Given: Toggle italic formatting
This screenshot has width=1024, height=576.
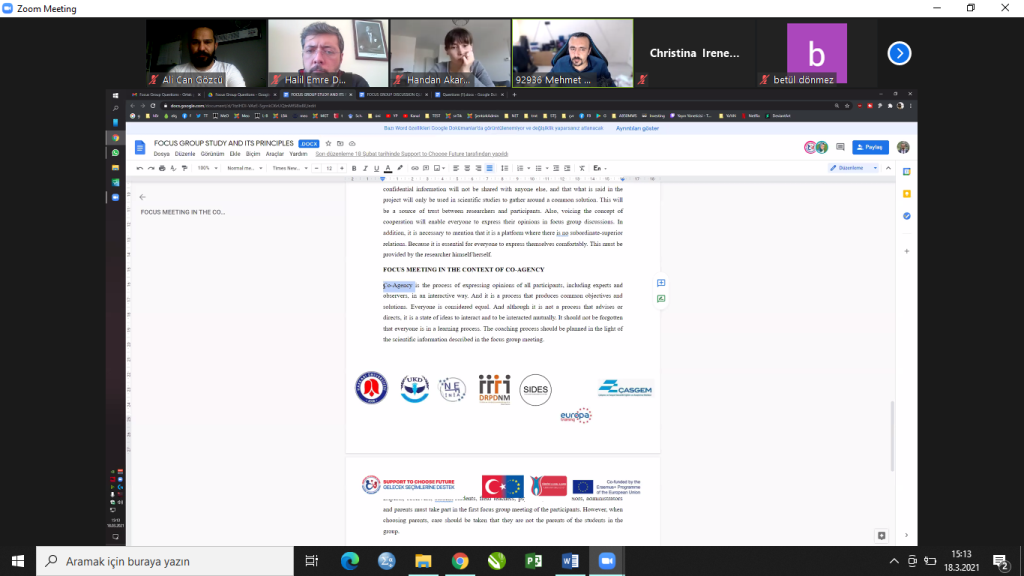Looking at the screenshot, I should pyautogui.click(x=365, y=168).
